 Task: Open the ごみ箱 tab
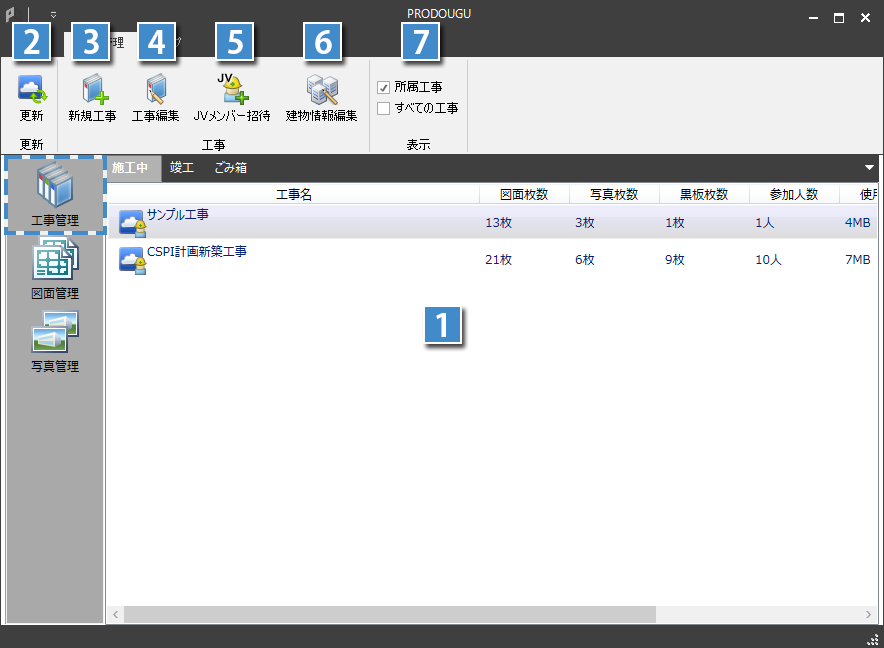tap(230, 168)
